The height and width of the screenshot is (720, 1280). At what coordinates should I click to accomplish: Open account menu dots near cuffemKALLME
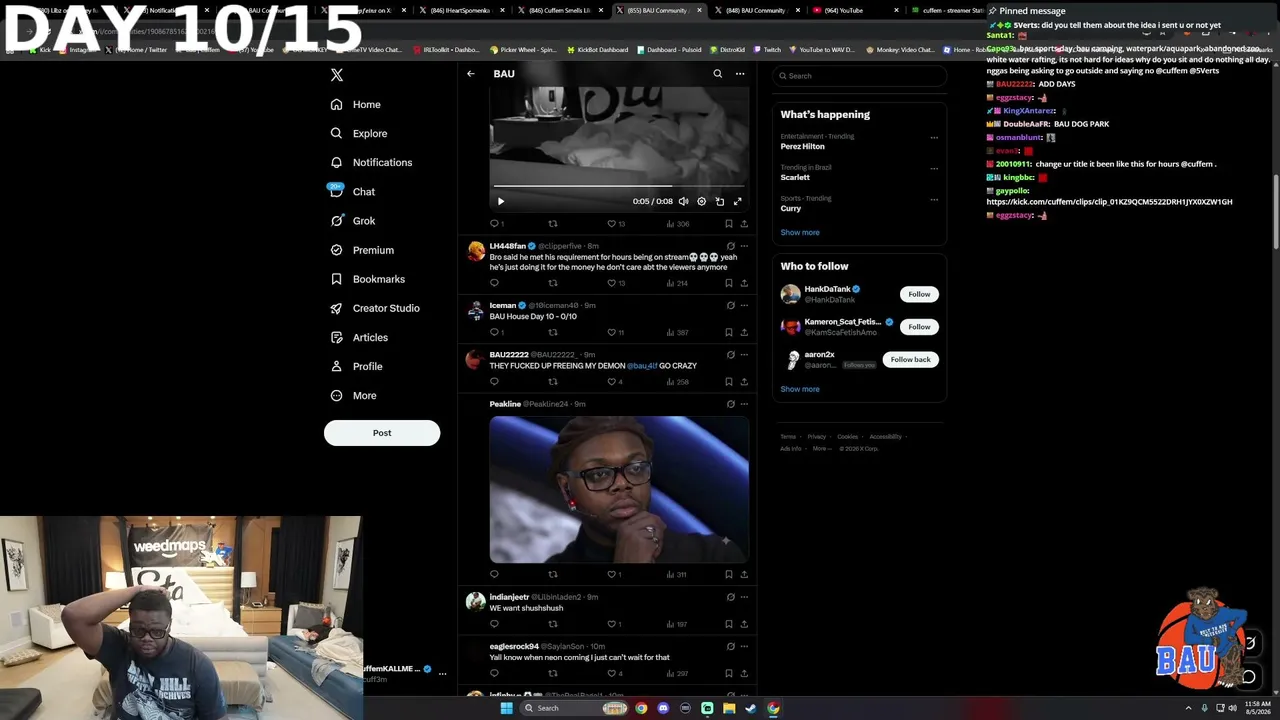442,674
